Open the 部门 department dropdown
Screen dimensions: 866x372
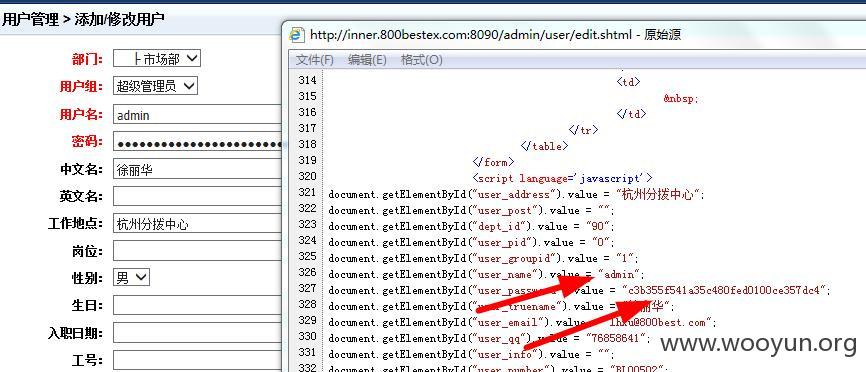[157, 59]
